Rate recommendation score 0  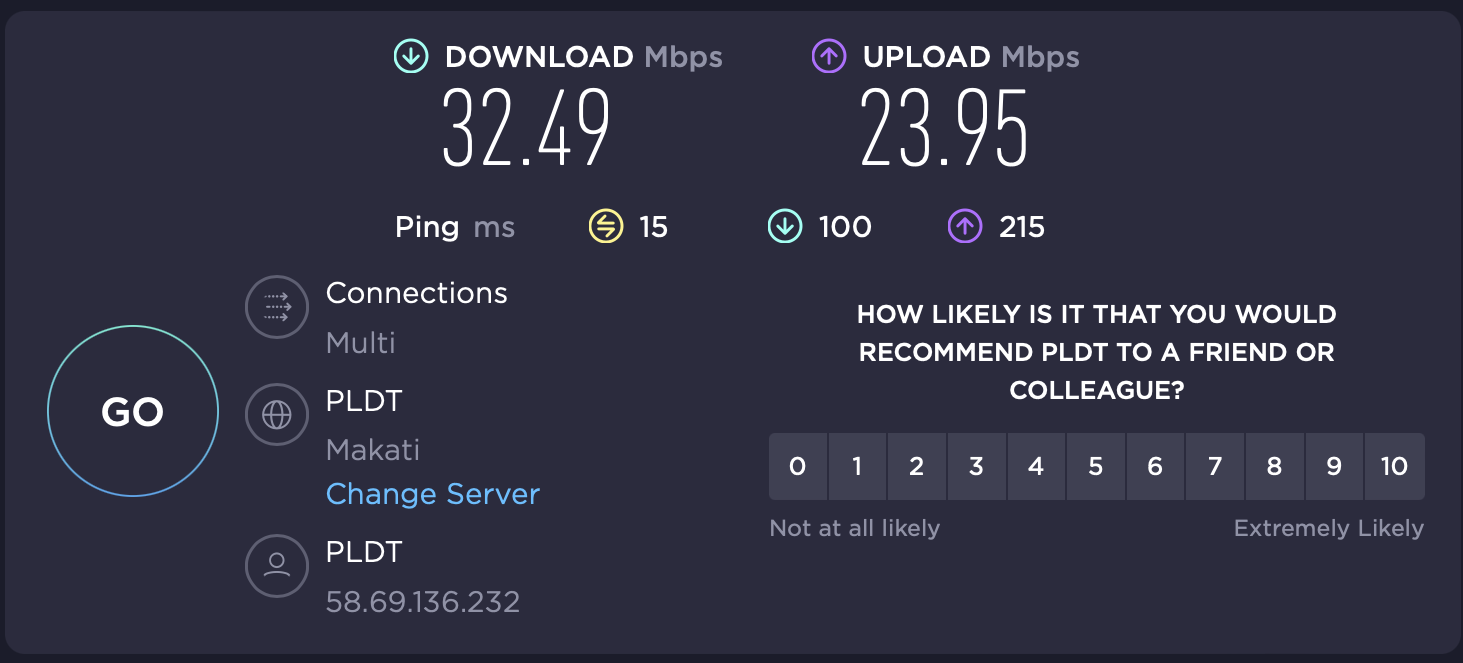[797, 466]
